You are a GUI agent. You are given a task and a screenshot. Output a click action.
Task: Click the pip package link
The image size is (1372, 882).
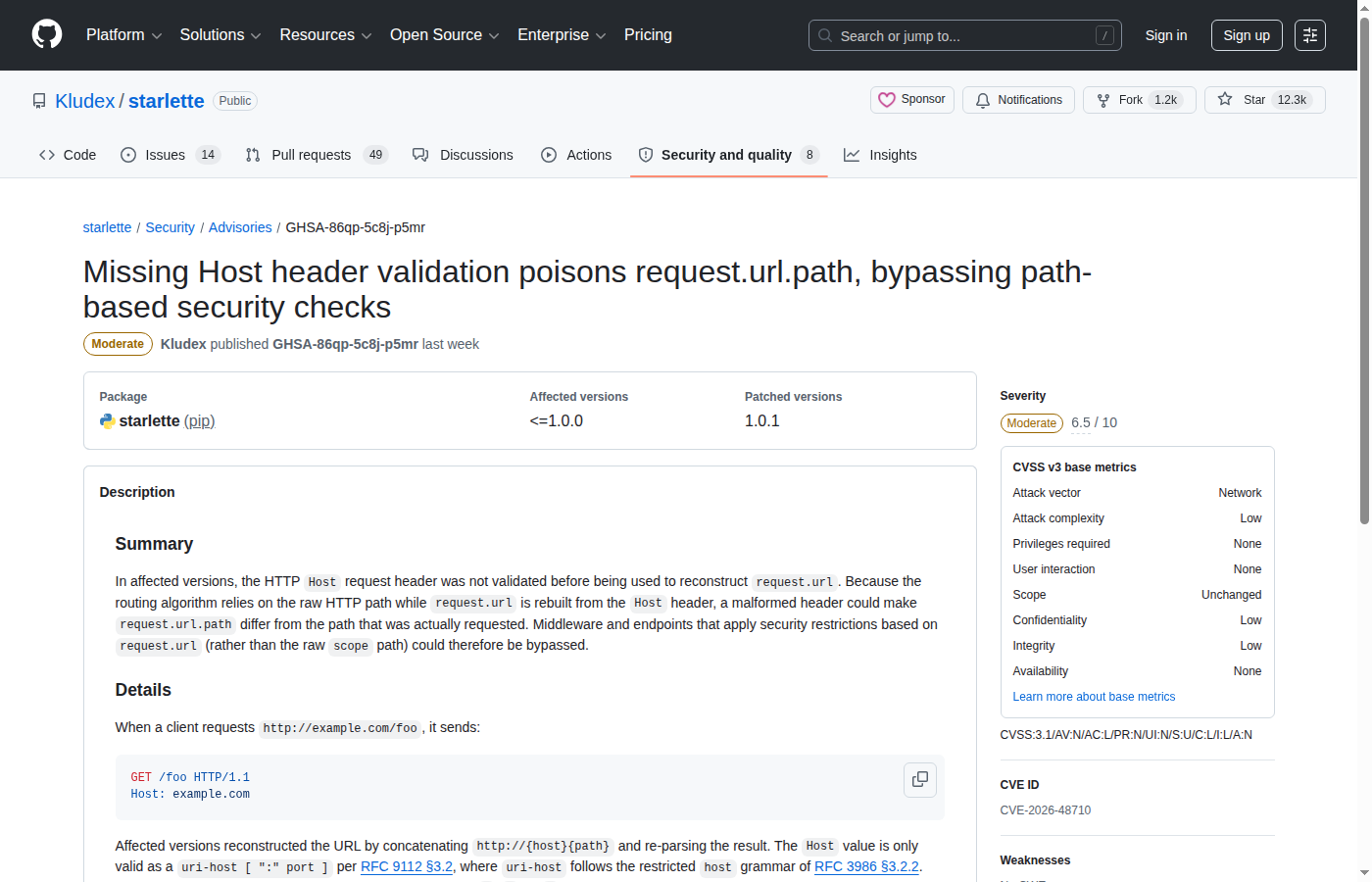tap(200, 421)
